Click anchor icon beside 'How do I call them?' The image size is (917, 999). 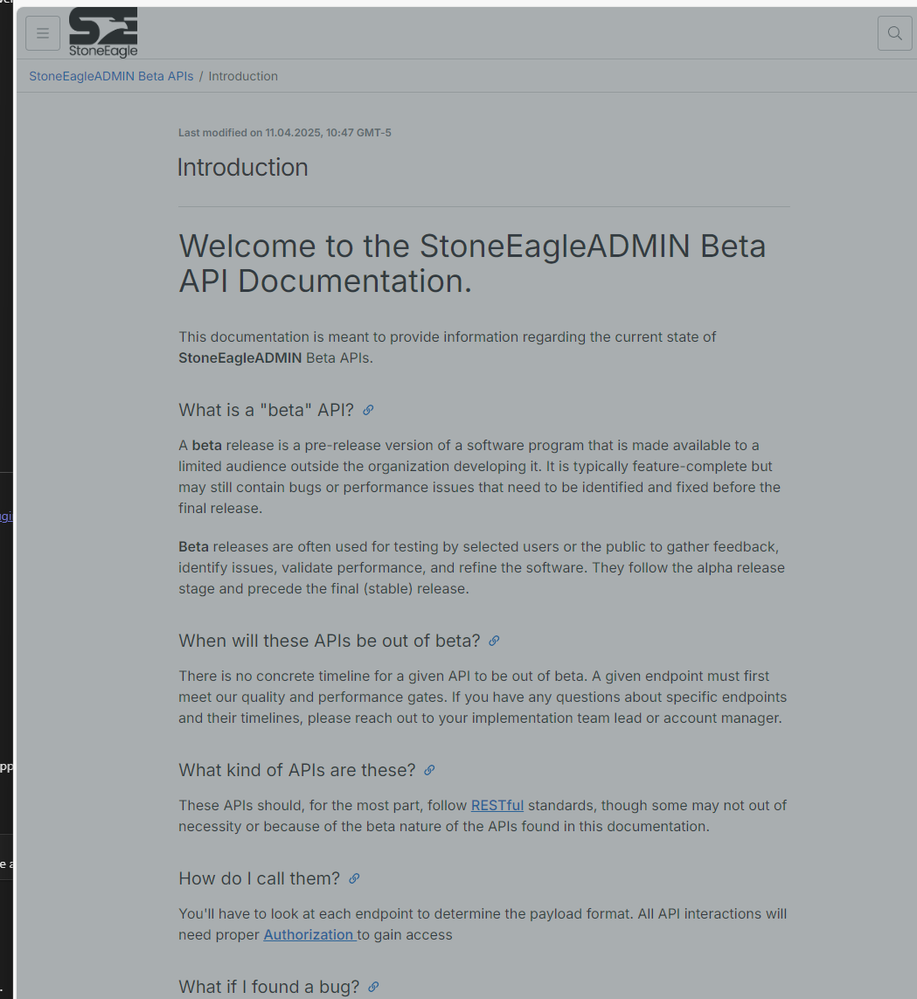[x=354, y=879]
